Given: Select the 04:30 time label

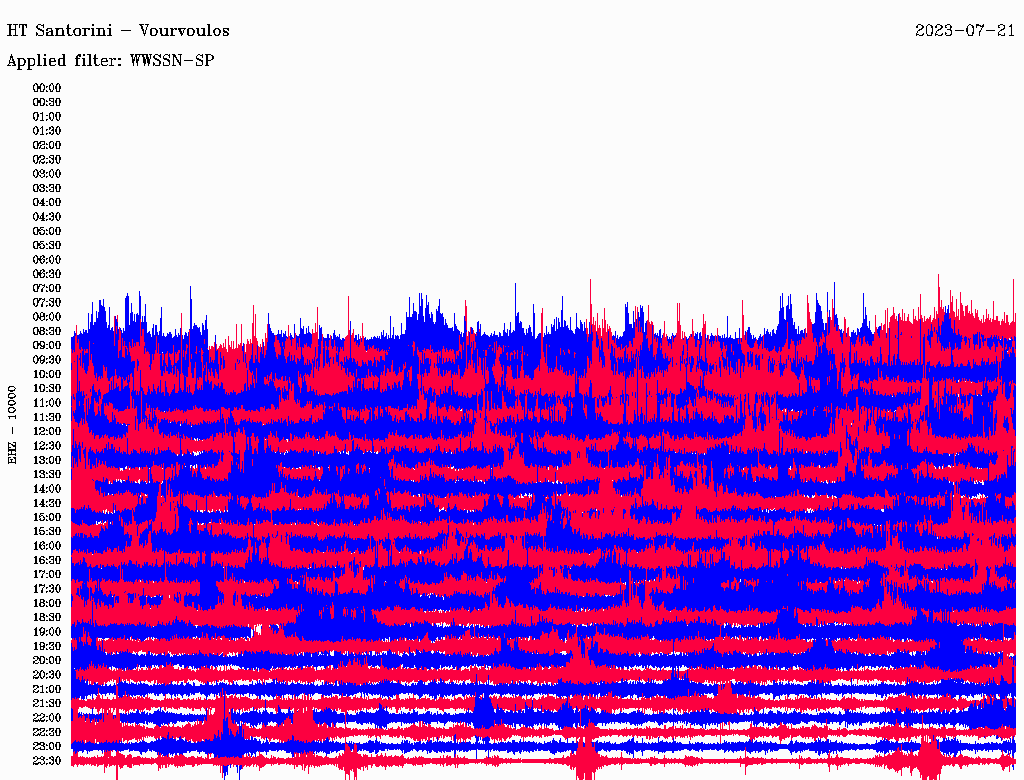Looking at the screenshot, I should point(47,217).
